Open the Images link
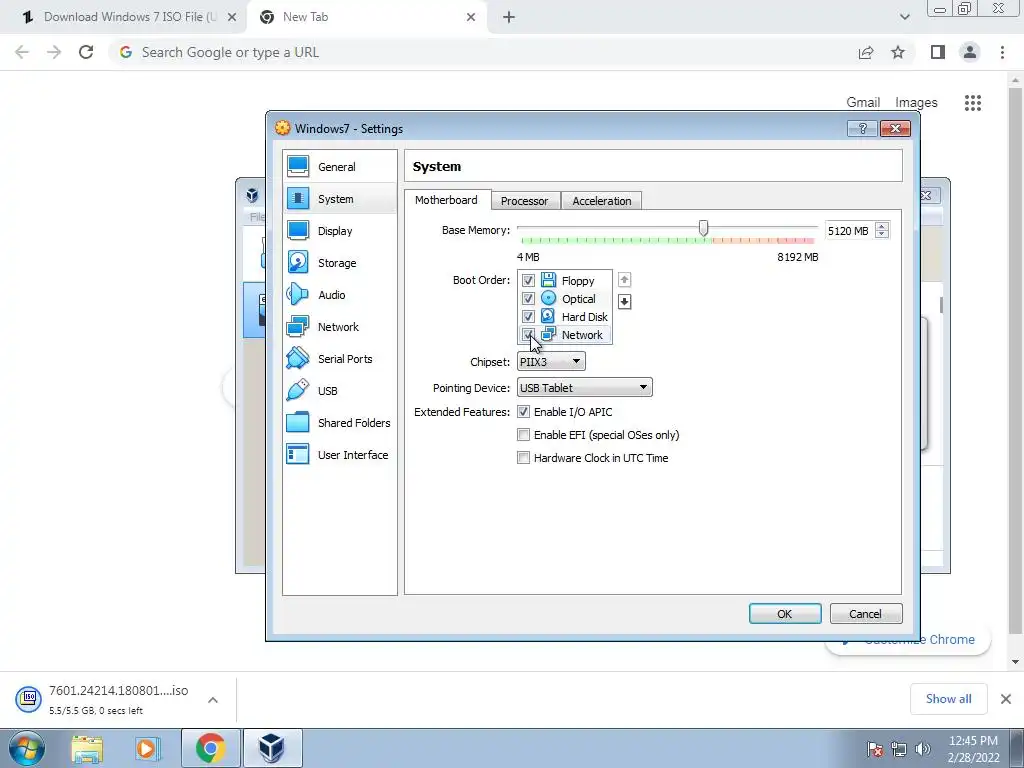This screenshot has width=1024, height=768. [916, 103]
